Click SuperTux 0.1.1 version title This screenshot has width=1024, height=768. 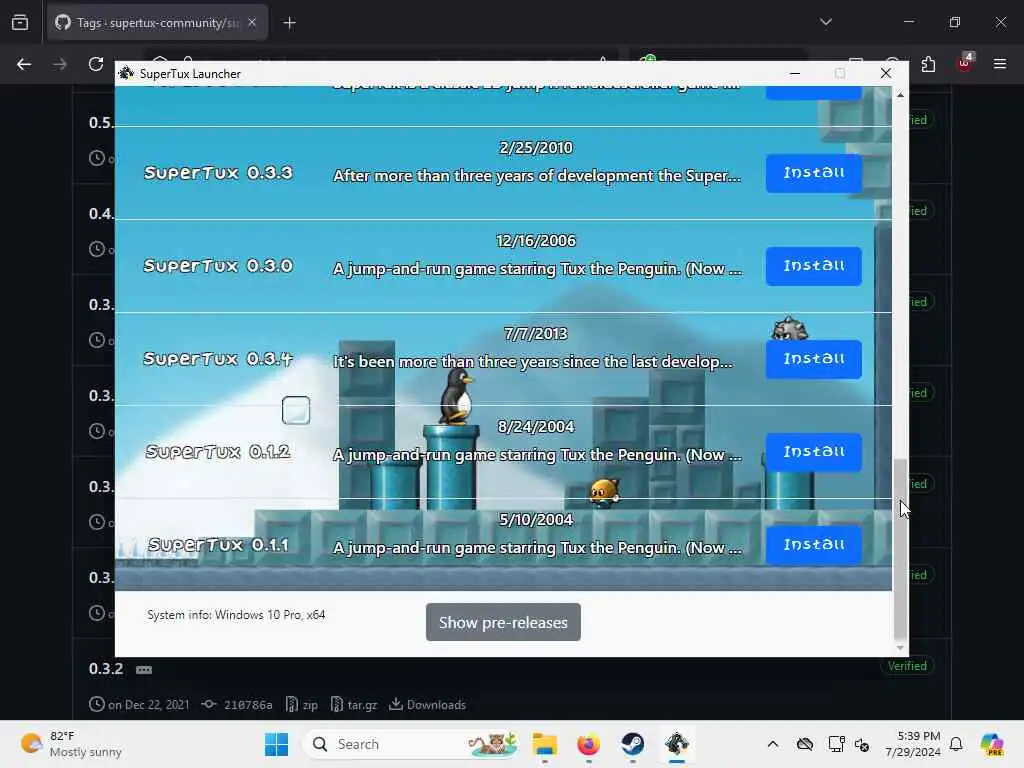[x=218, y=545]
